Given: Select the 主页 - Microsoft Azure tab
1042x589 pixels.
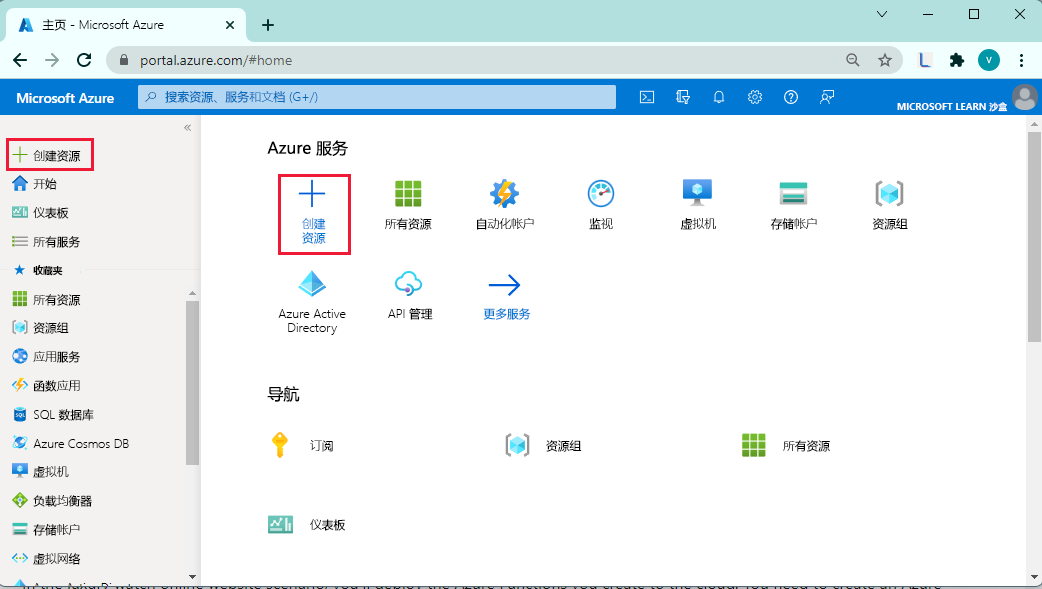Looking at the screenshot, I should tap(126, 25).
